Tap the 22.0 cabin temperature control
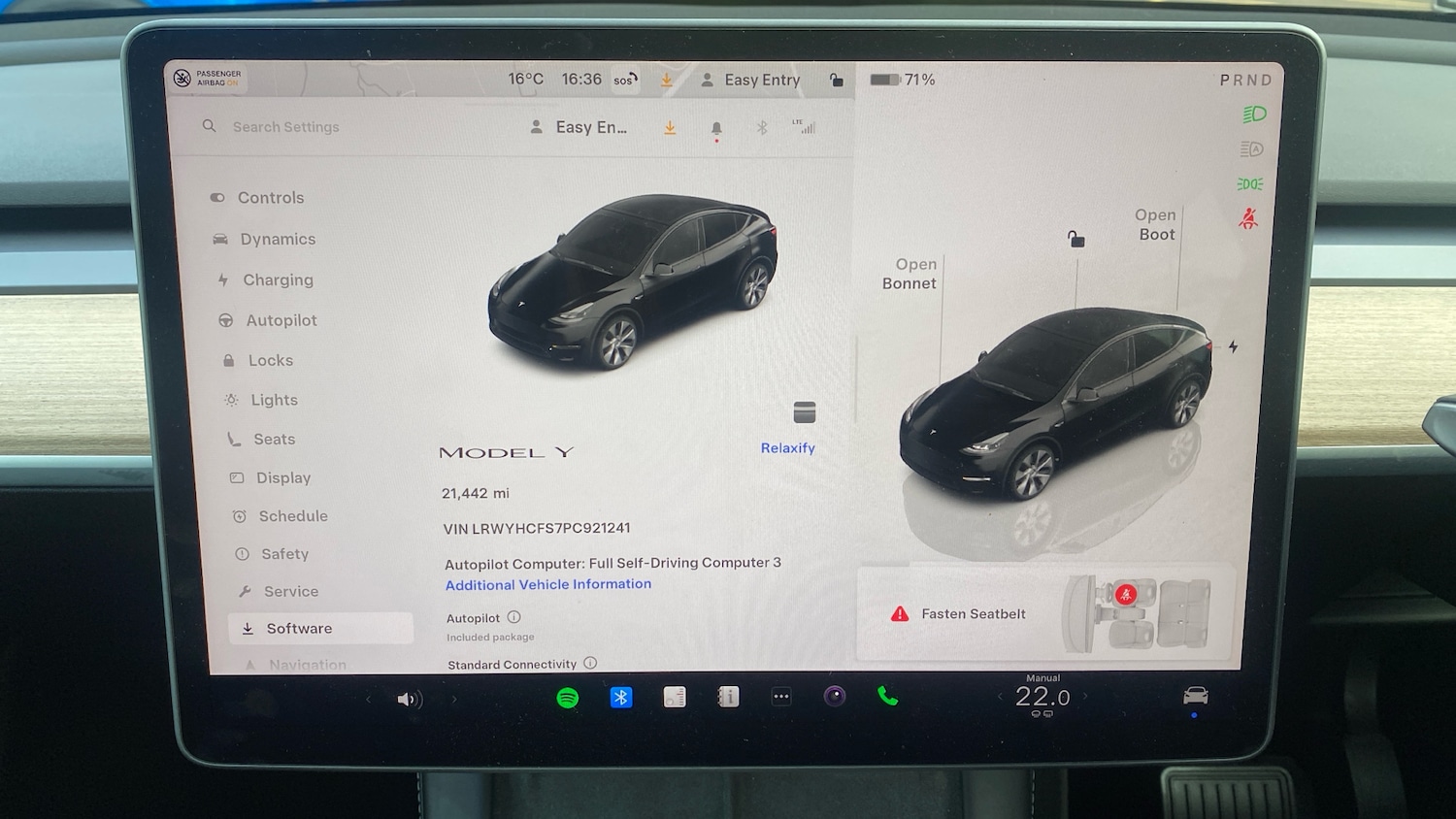The height and width of the screenshot is (819, 1456). coord(1042,697)
